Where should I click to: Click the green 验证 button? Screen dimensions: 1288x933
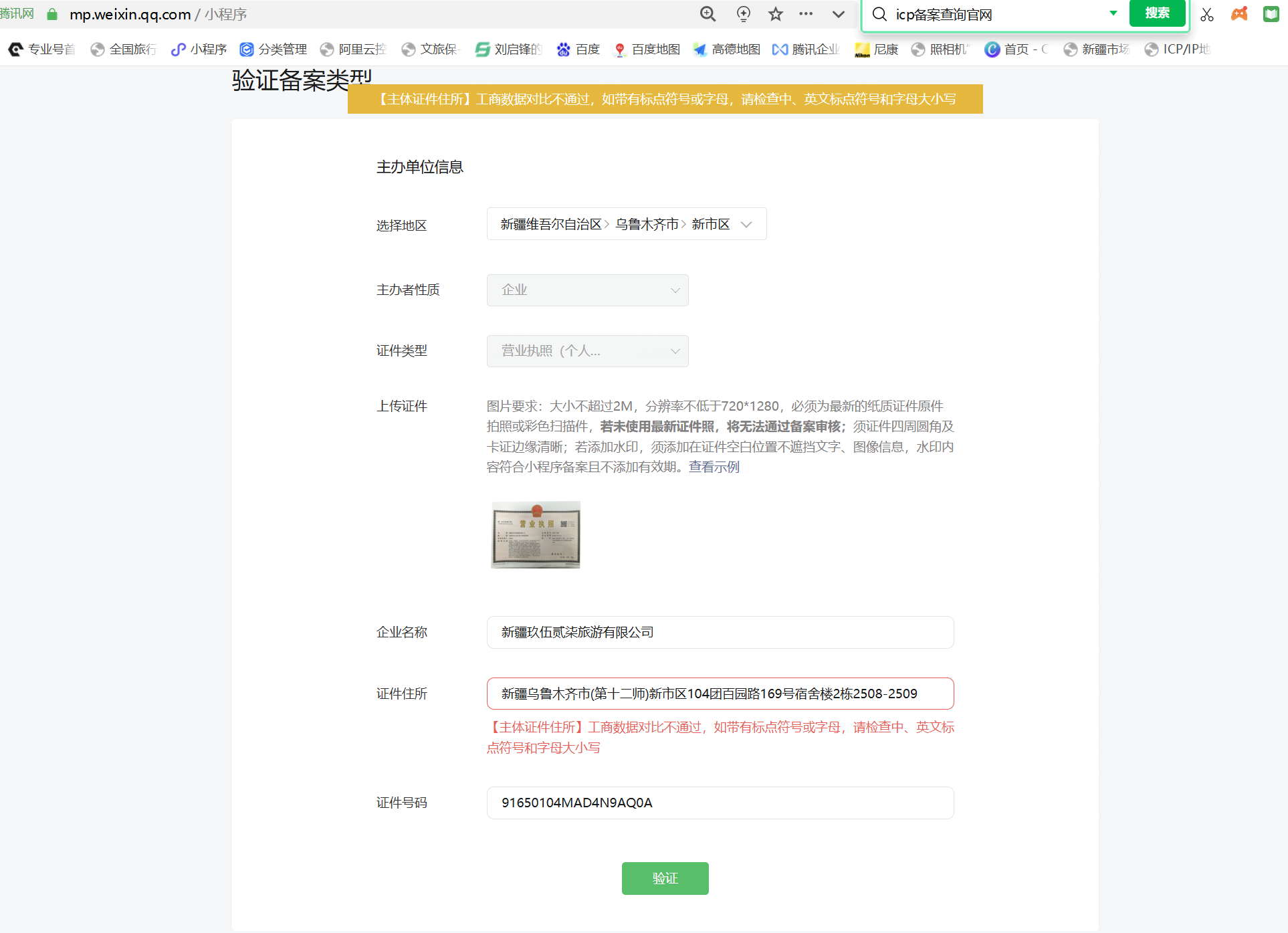click(x=665, y=878)
